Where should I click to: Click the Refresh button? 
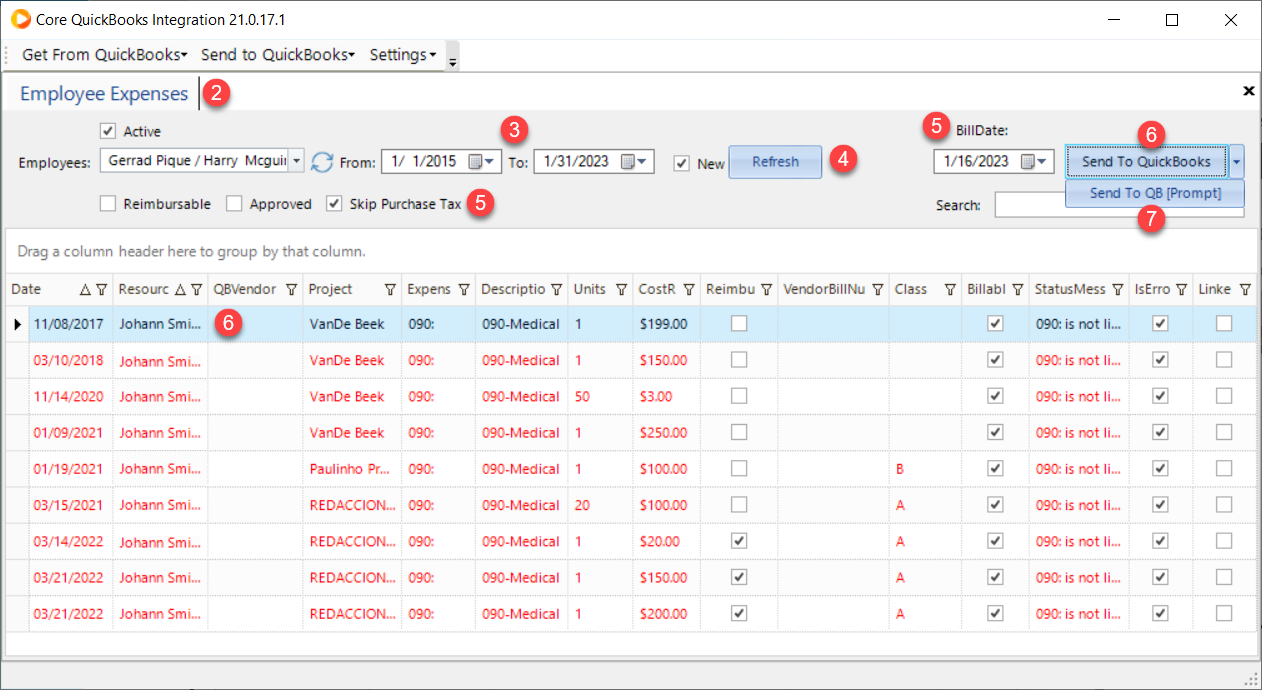[x=775, y=162]
